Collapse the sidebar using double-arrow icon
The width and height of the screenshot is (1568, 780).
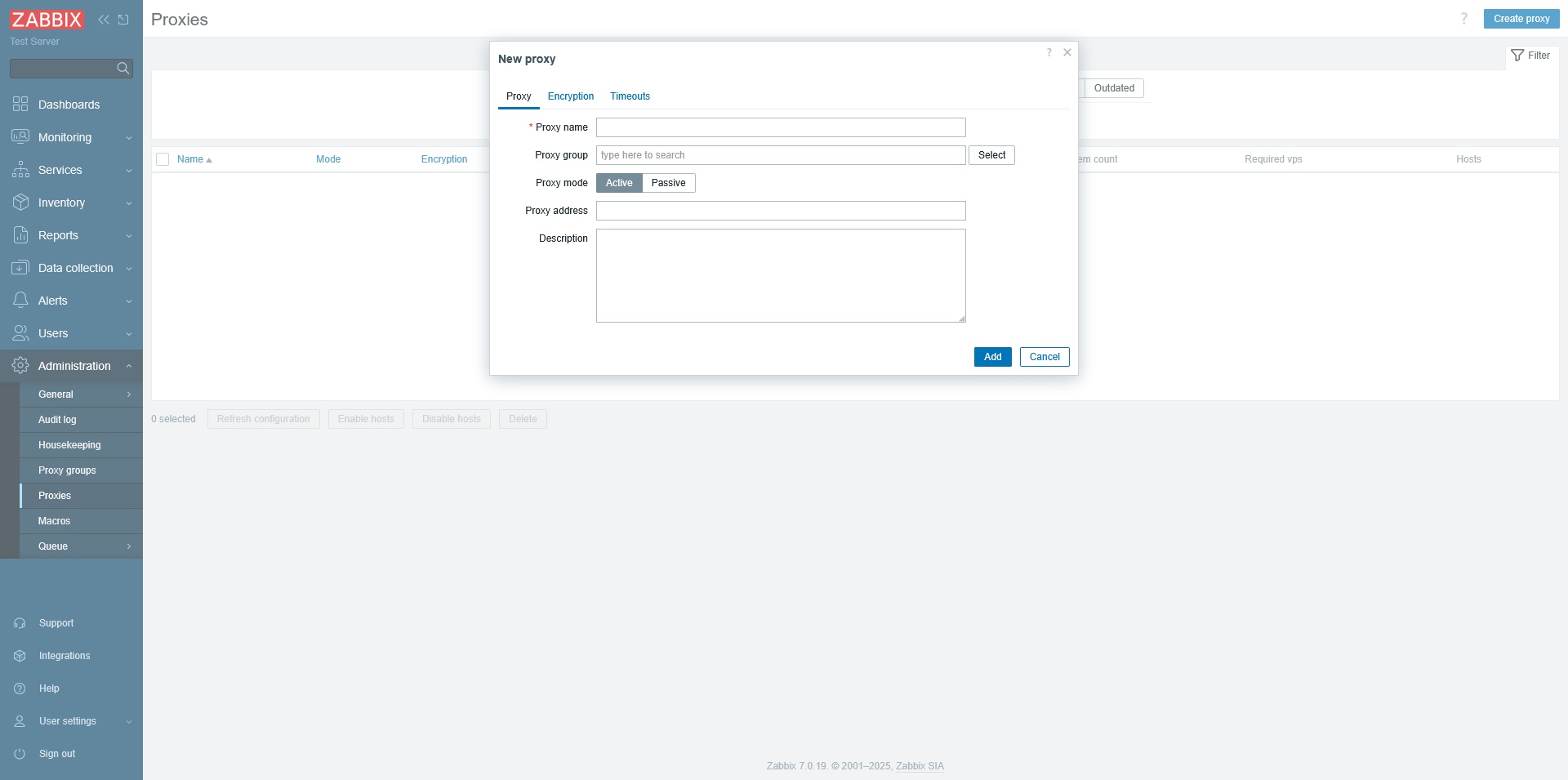[104, 20]
